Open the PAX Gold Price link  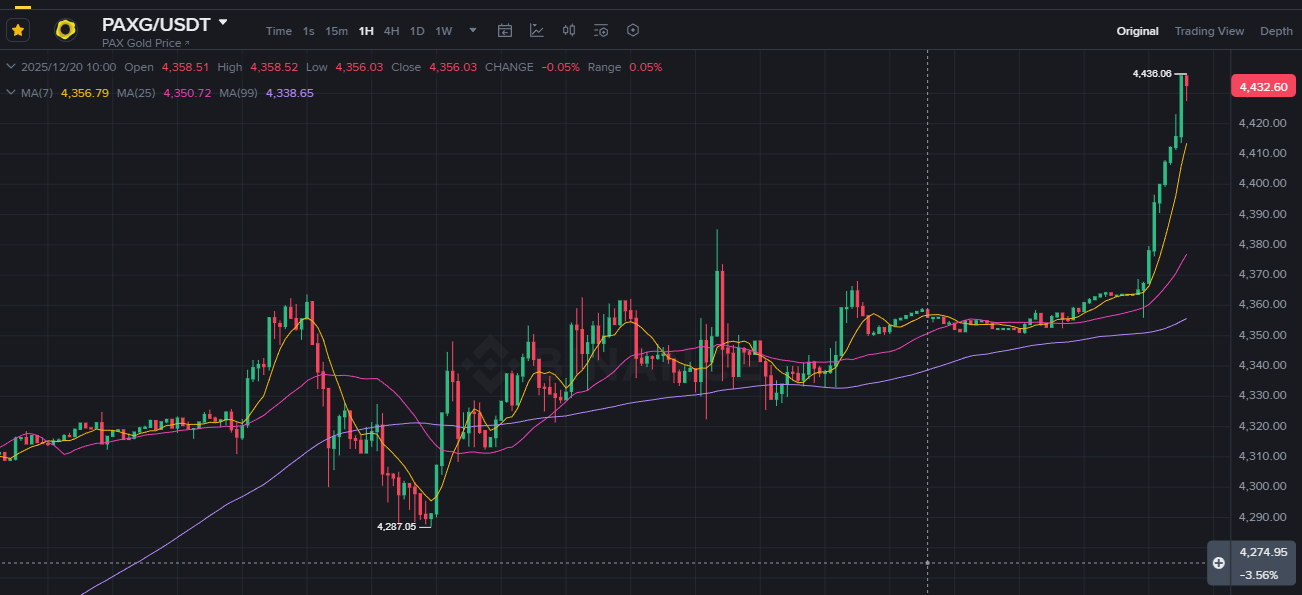tap(145, 43)
